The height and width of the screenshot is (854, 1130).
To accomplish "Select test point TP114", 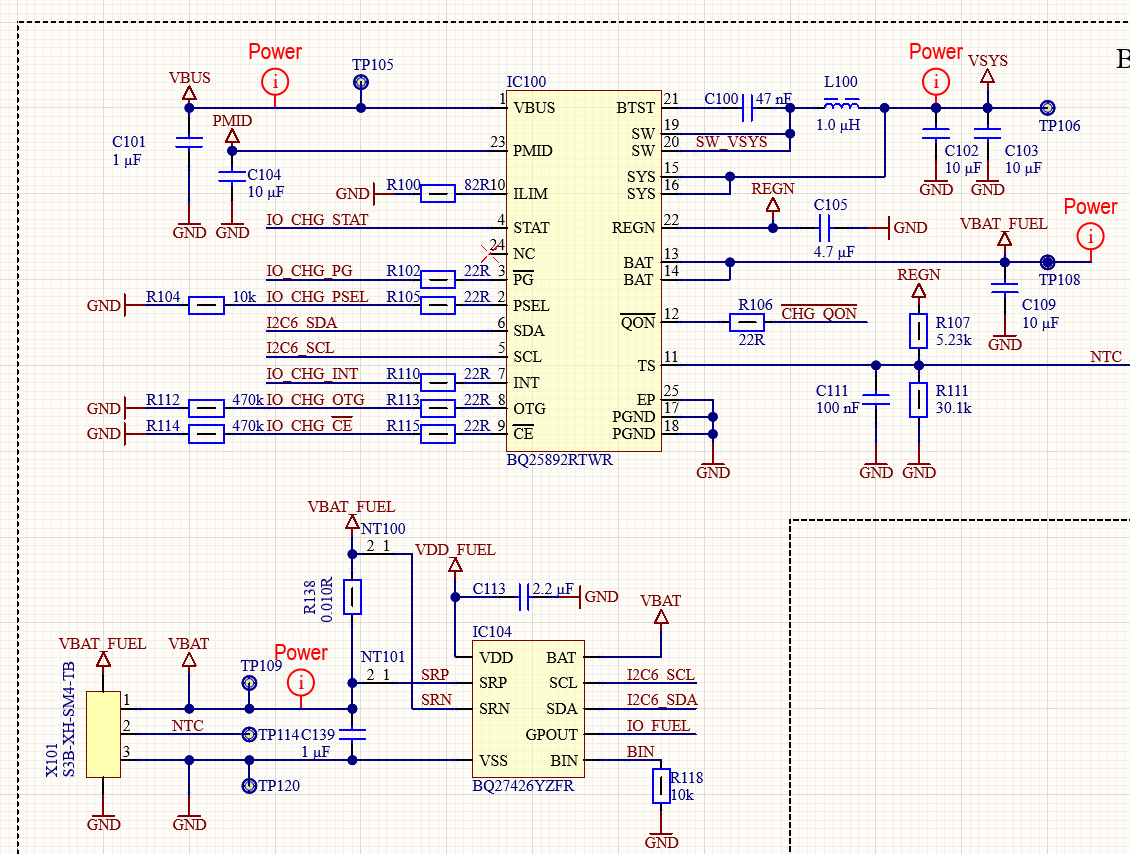I will pyautogui.click(x=249, y=734).
